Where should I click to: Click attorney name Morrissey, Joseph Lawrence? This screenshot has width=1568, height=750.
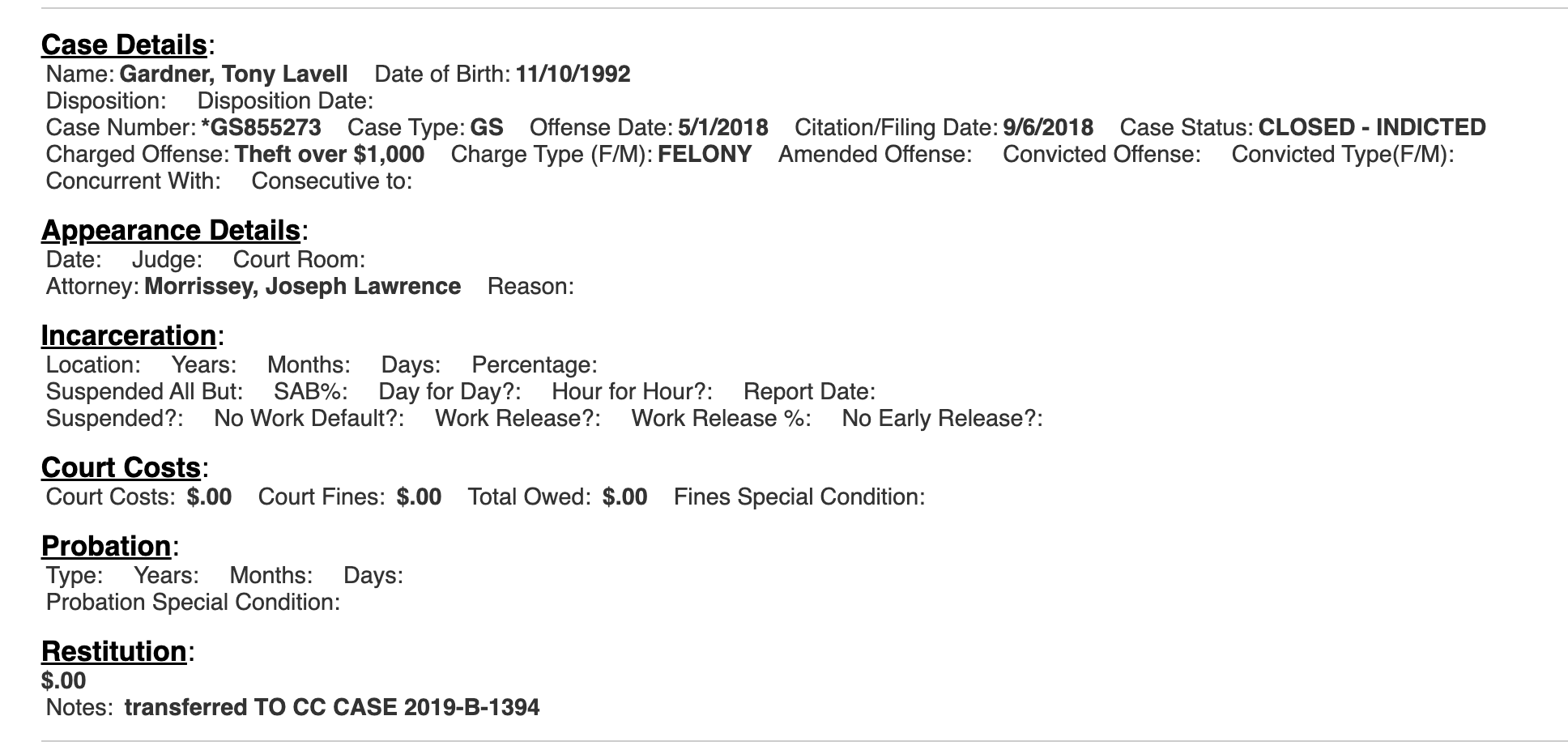[303, 287]
